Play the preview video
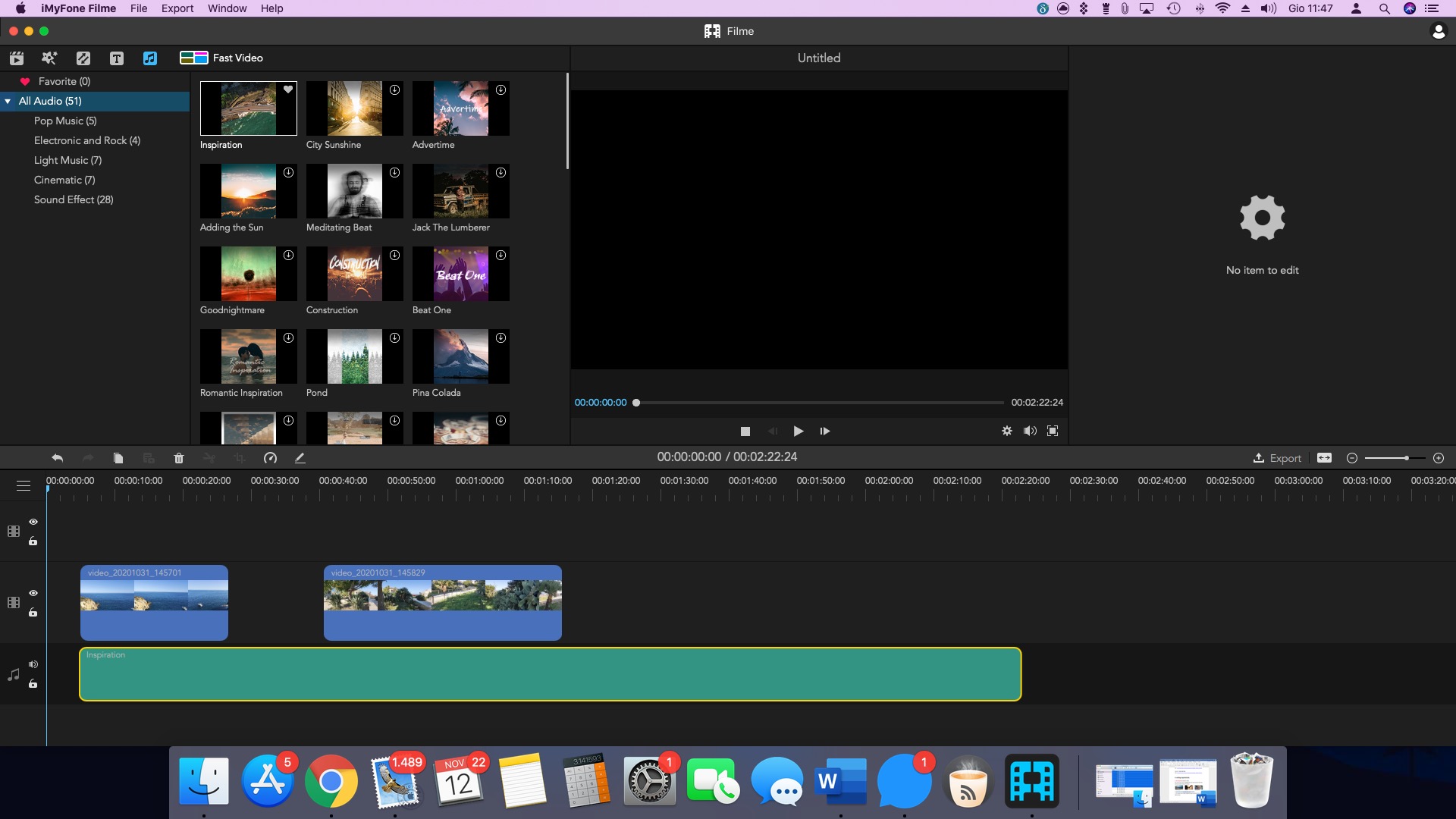The image size is (1456, 819). pos(798,431)
